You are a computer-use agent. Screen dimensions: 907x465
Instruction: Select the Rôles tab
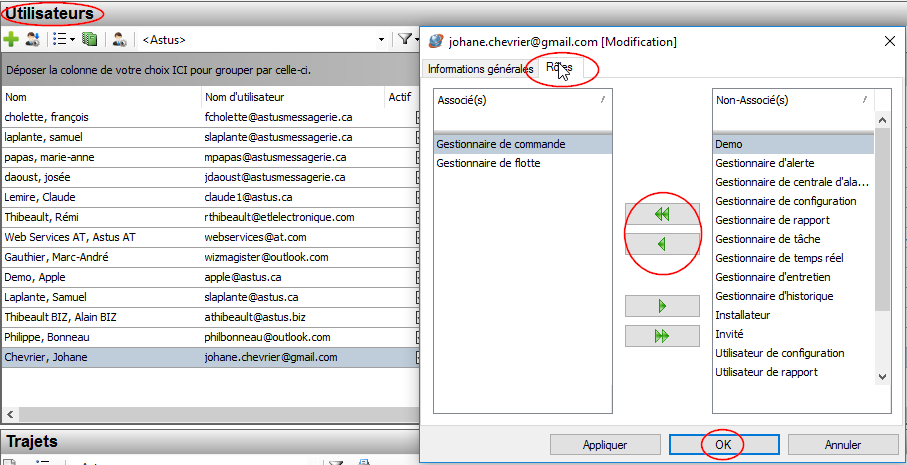pos(560,69)
